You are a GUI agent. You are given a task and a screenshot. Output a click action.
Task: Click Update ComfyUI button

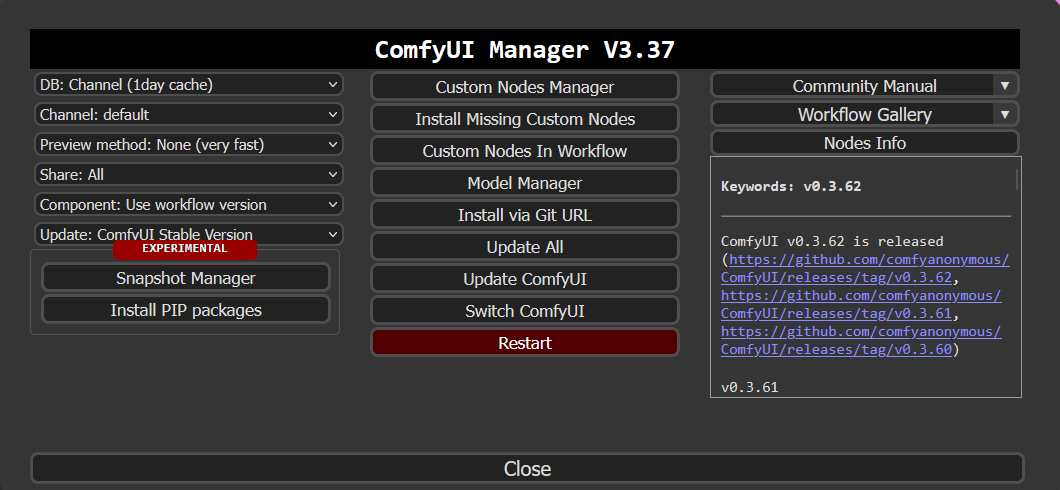click(x=525, y=279)
